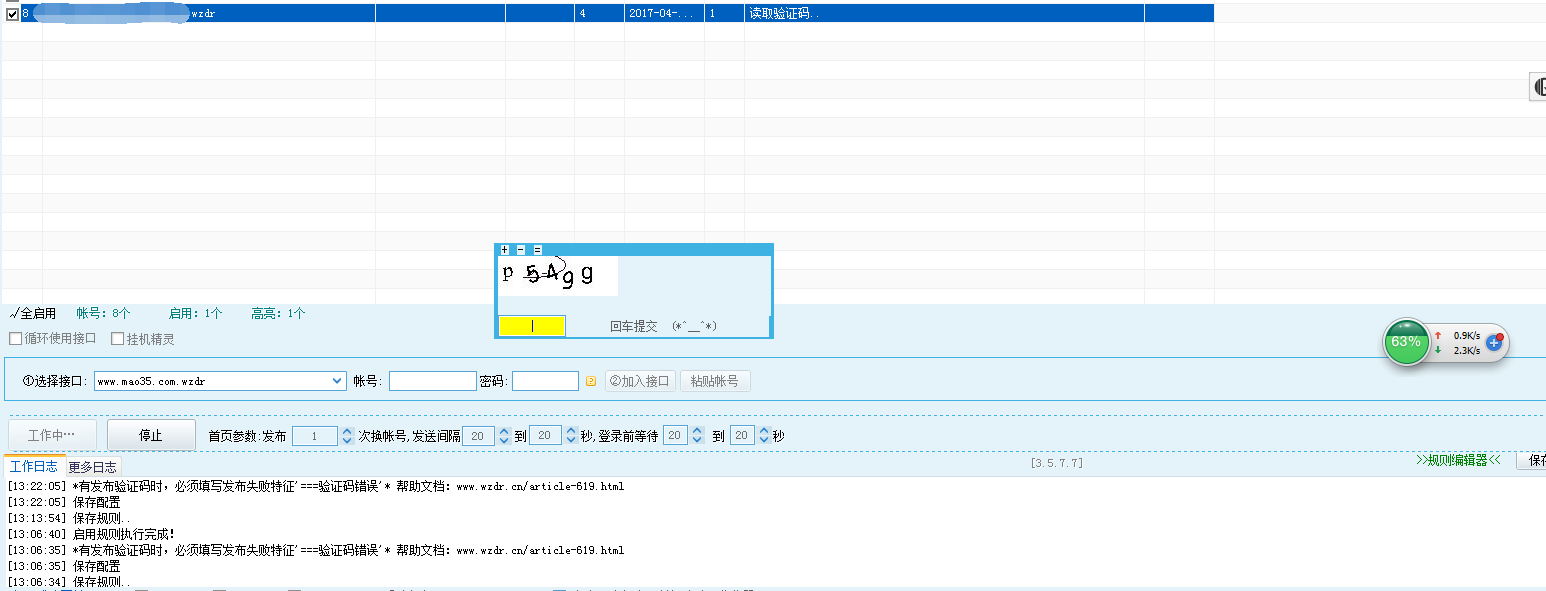Click the minus icon on the captcha window
Viewport: 1546px width, 591px height.
coord(520,249)
